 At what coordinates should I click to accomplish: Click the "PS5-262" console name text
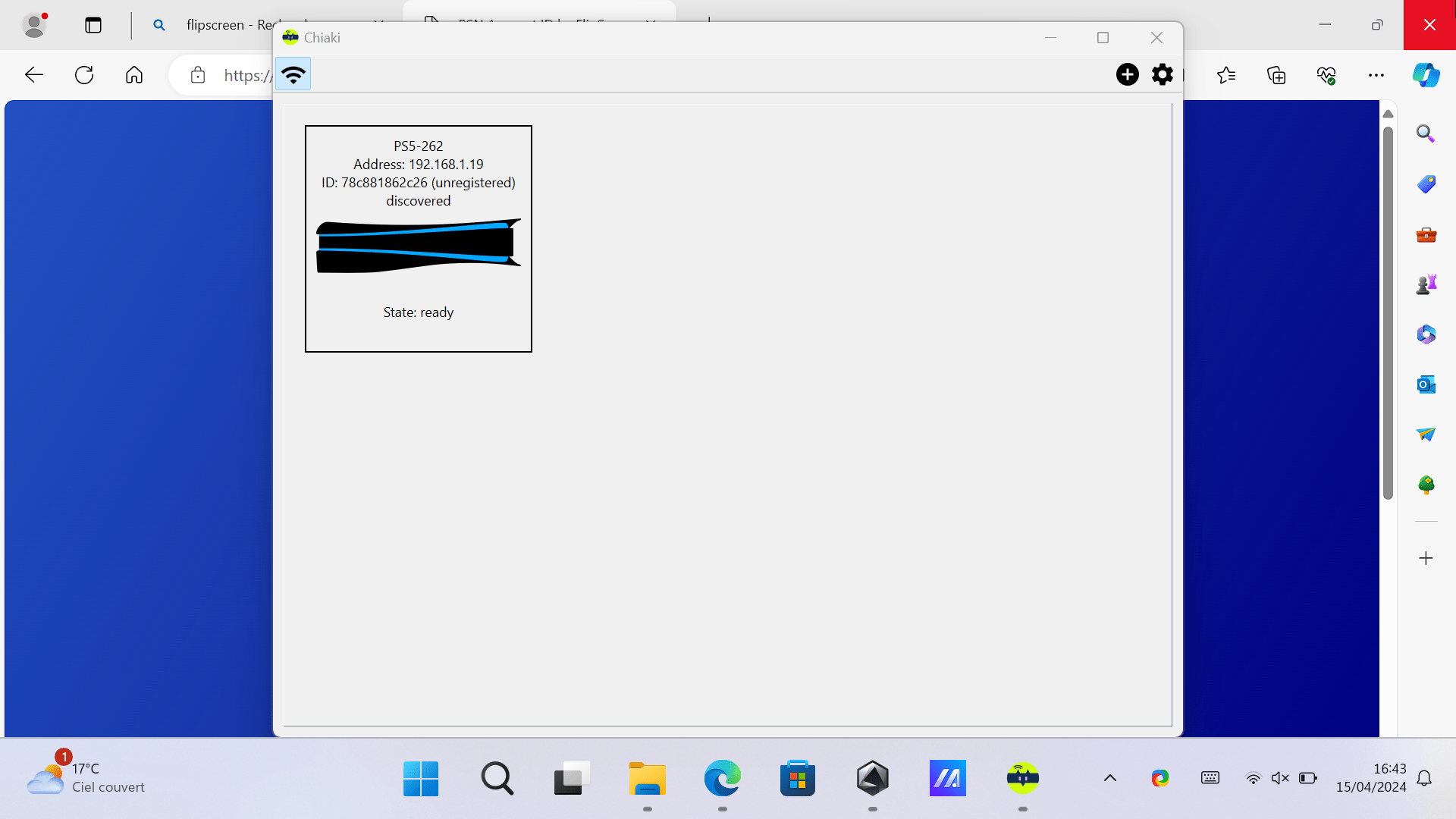[x=419, y=146]
